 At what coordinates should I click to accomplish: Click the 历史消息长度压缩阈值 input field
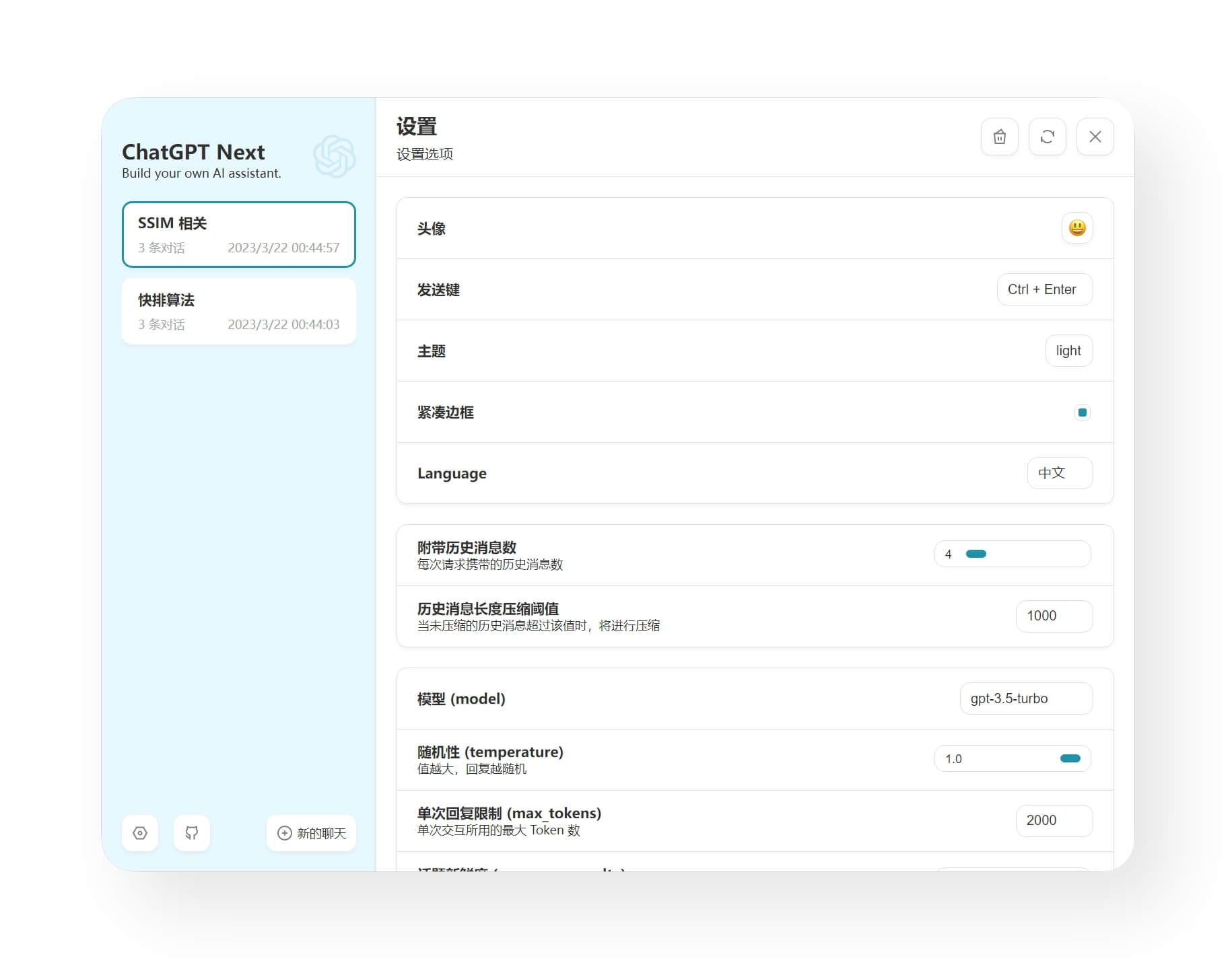pos(1054,616)
